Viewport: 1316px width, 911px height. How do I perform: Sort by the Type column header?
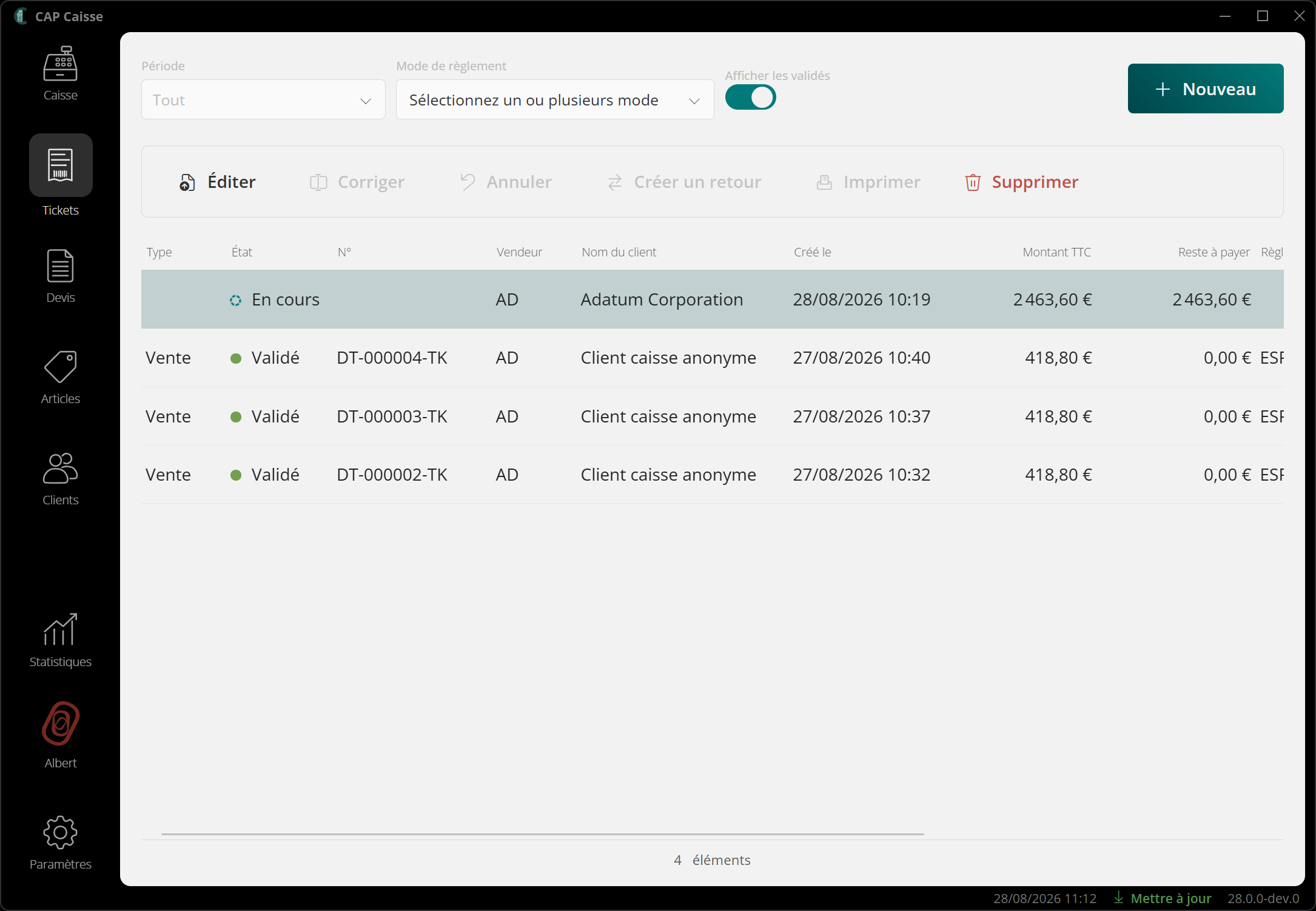159,252
